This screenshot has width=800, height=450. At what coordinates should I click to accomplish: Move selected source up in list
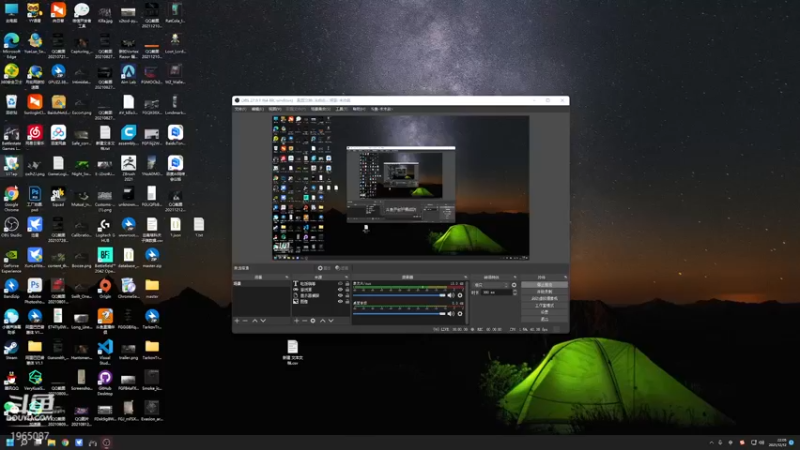coord(322,320)
